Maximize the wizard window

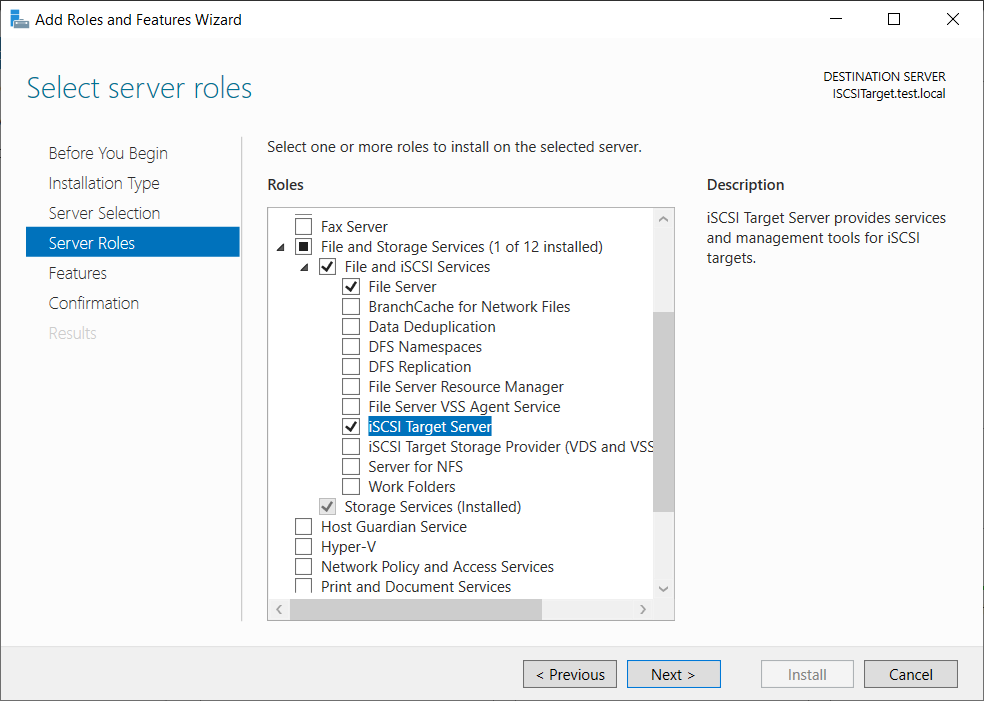894,19
